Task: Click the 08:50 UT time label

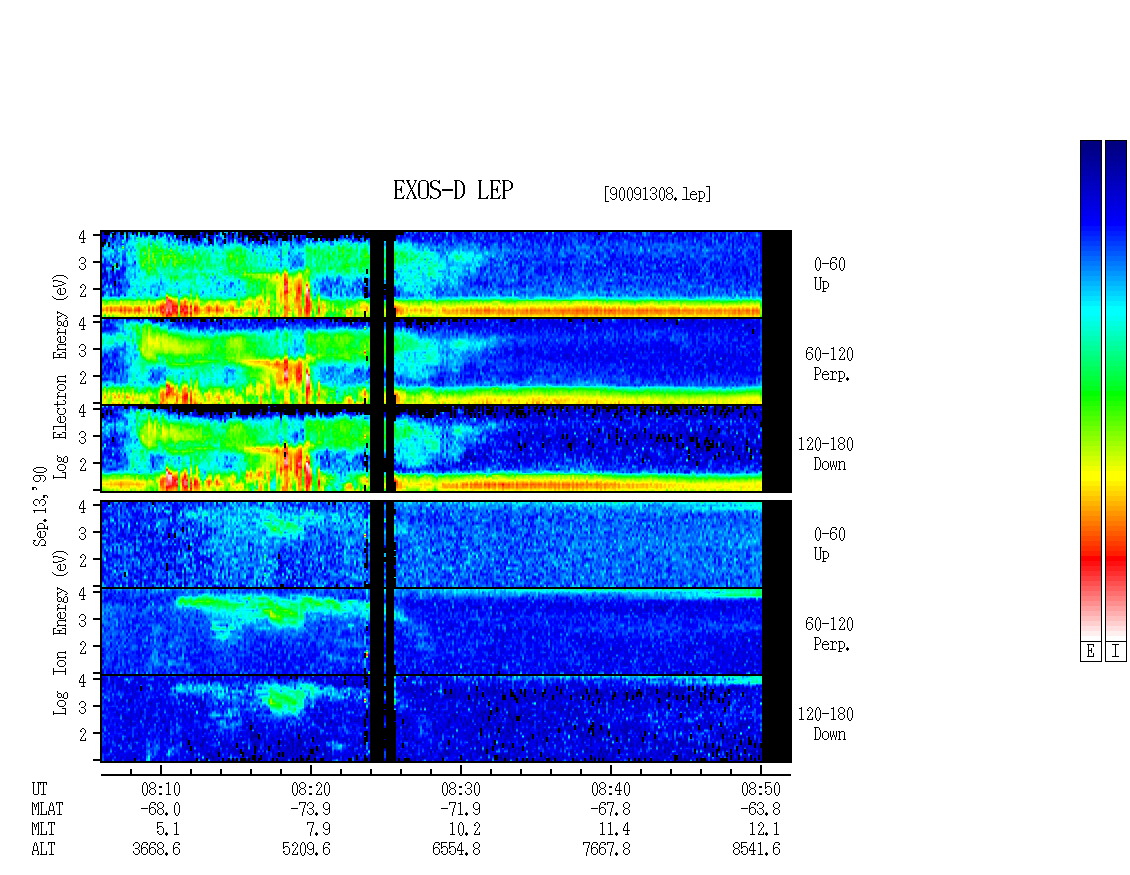Action: [760, 789]
